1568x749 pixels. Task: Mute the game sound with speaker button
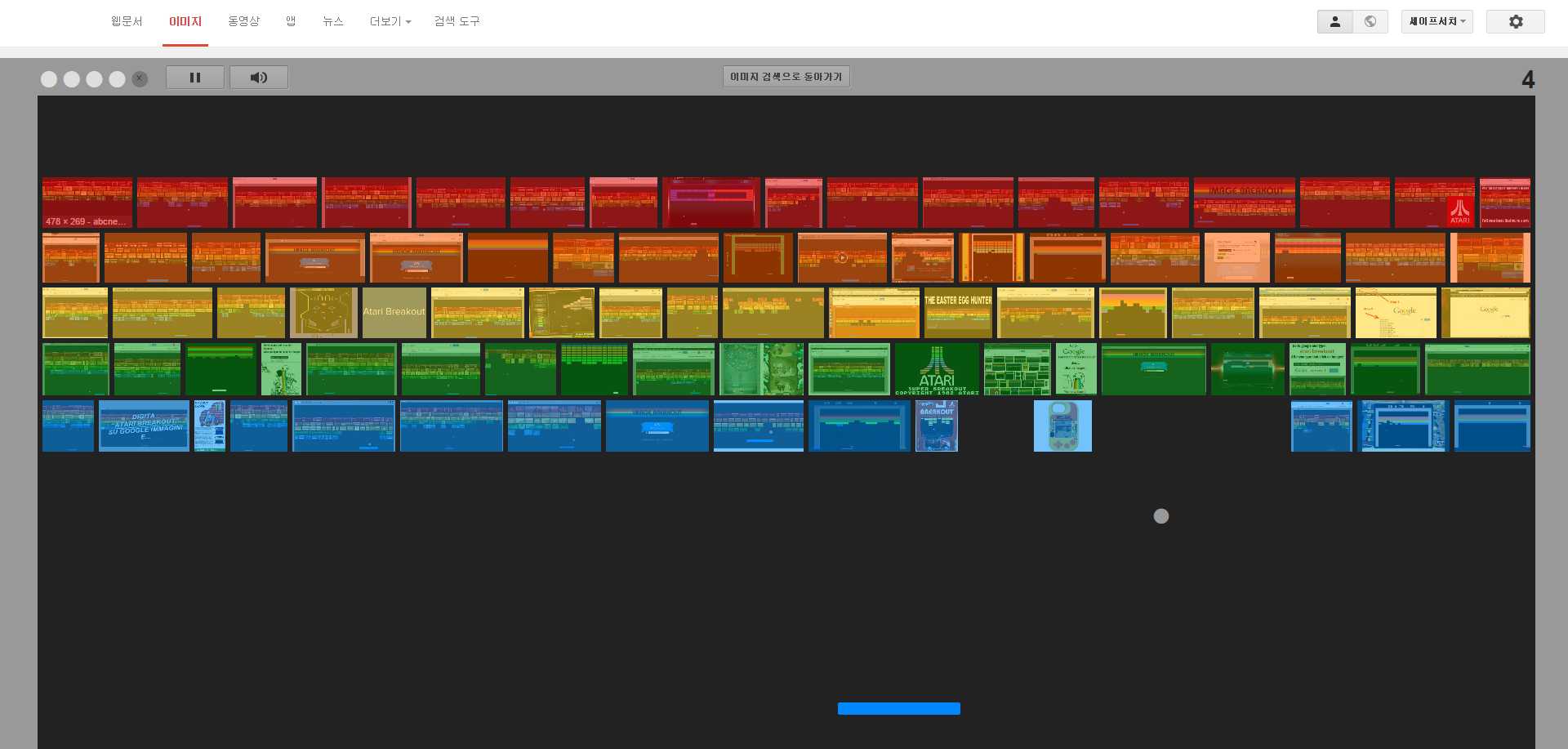[259, 78]
